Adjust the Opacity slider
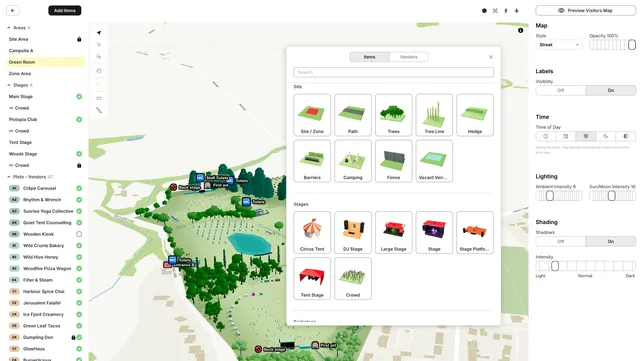 click(612, 45)
